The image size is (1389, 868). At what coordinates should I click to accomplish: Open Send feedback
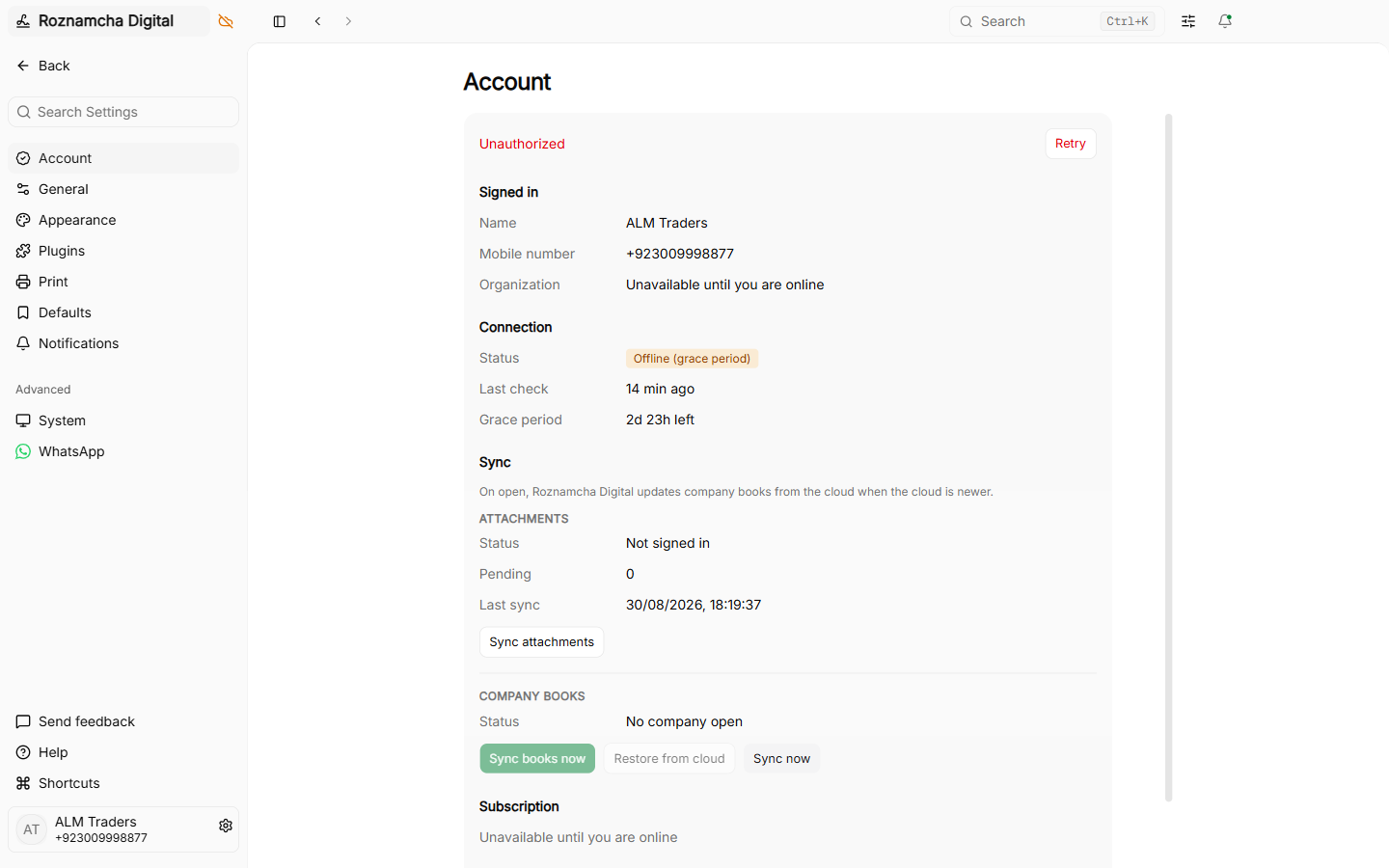(x=123, y=721)
